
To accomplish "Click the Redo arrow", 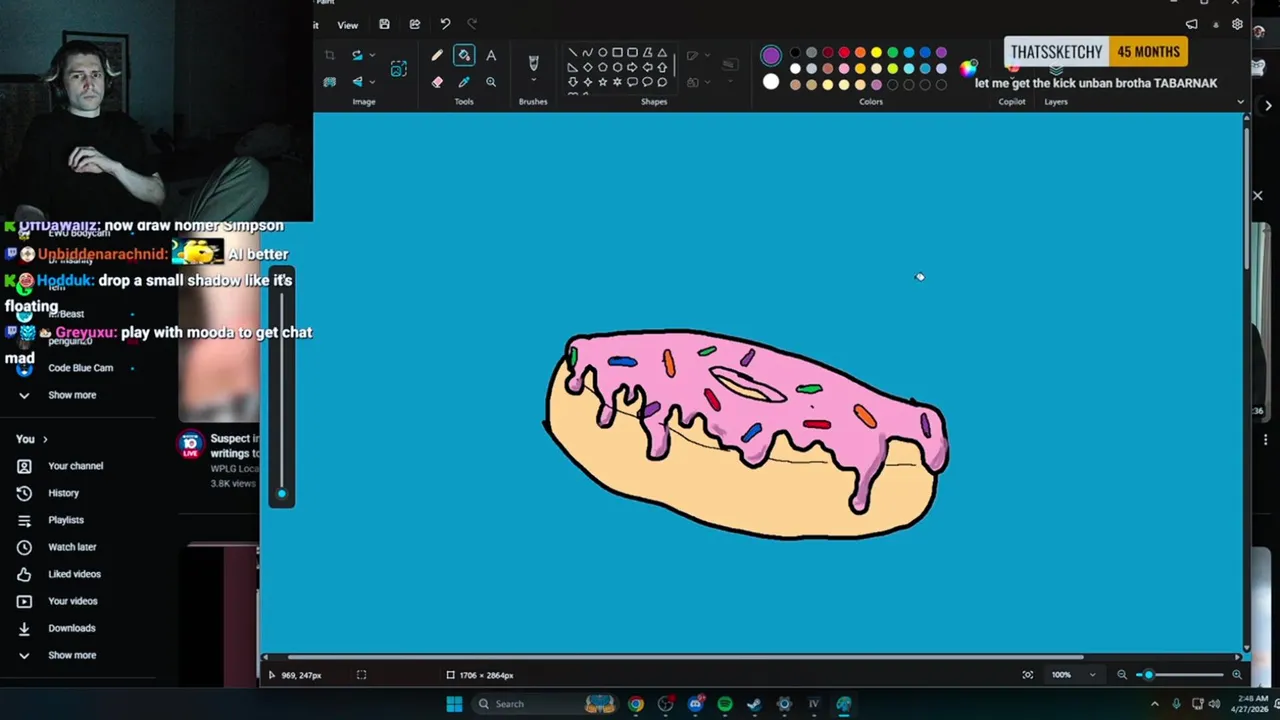I will point(472,24).
